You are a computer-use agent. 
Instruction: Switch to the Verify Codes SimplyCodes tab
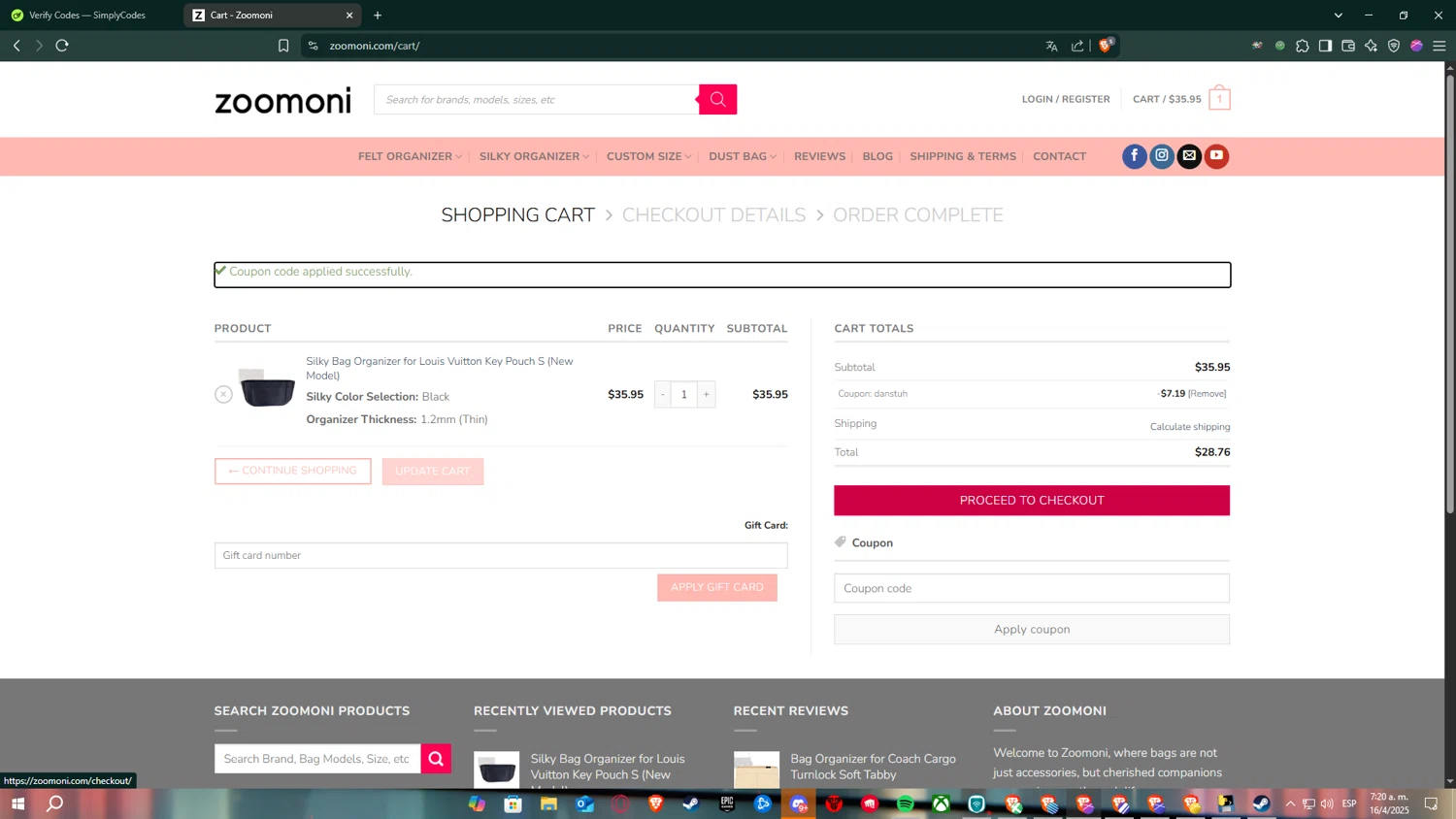(87, 15)
